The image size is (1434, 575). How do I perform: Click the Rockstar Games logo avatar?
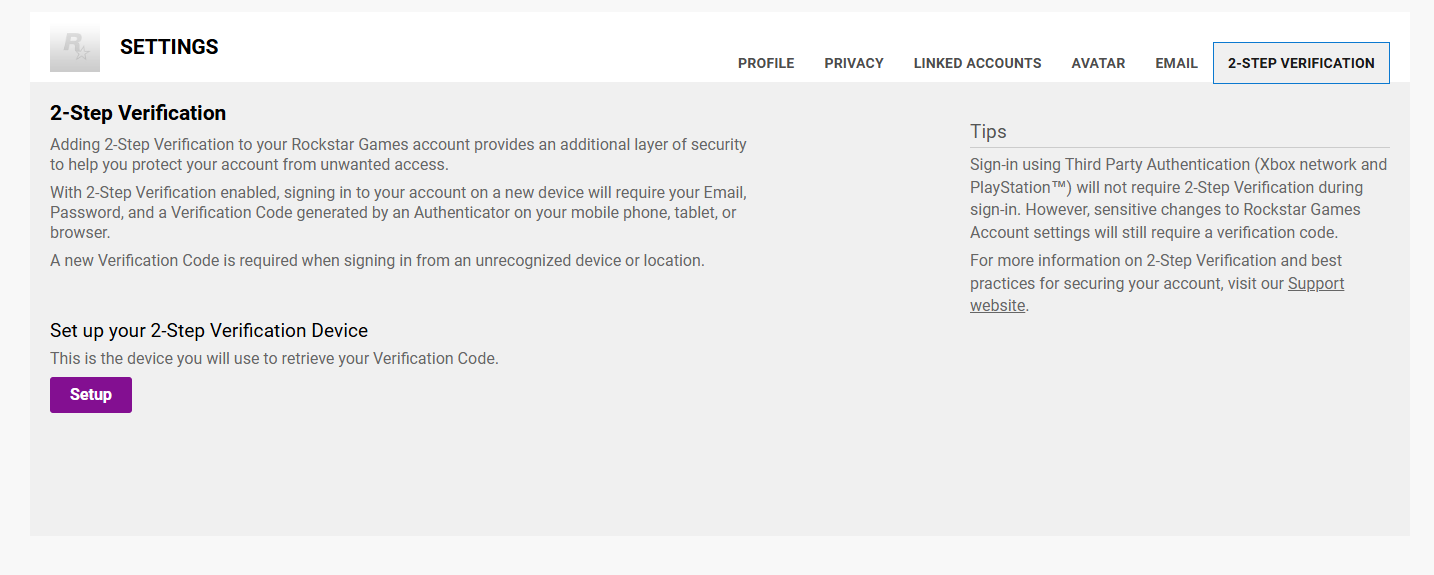[x=75, y=47]
